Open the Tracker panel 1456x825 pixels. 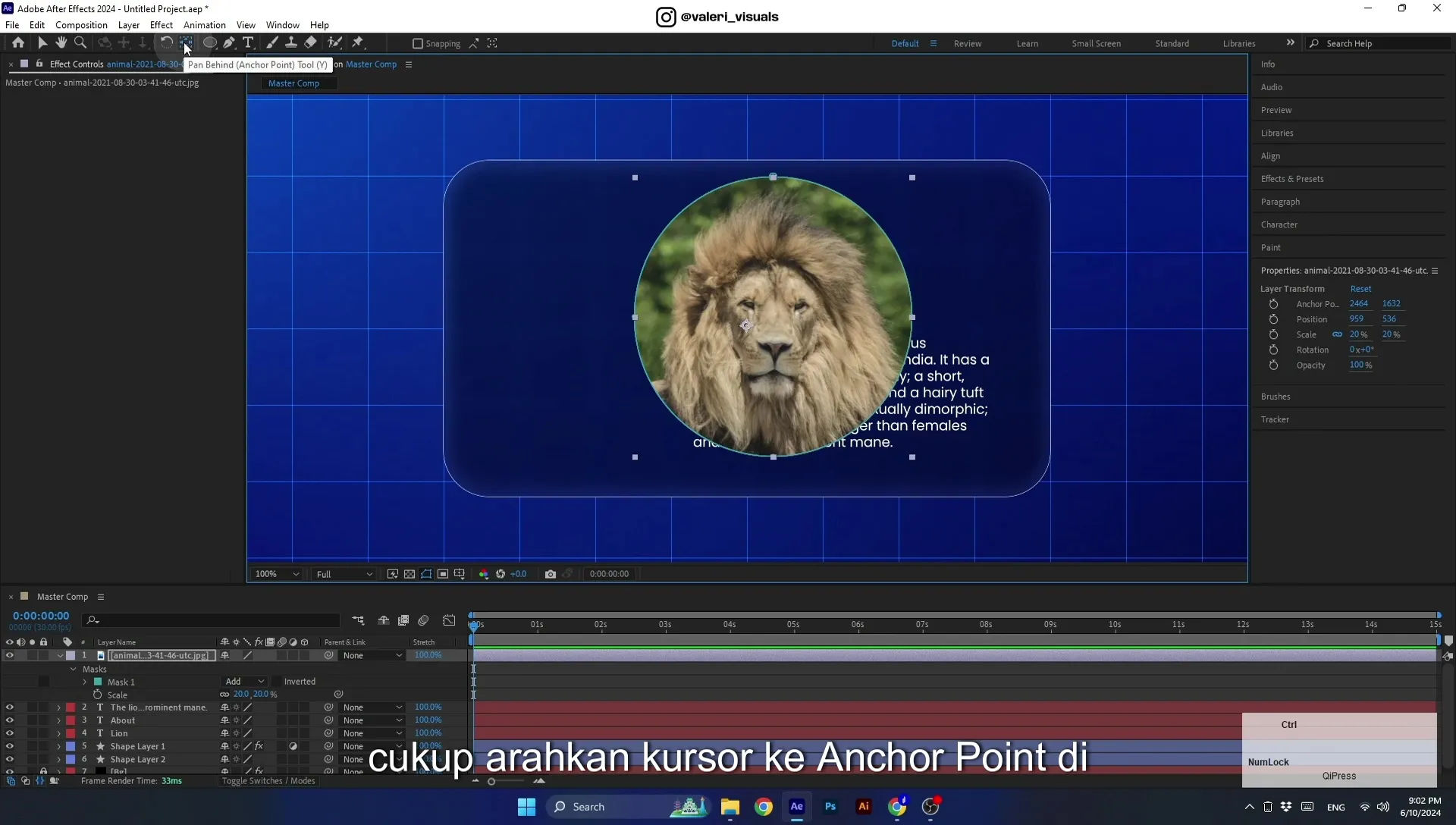pyautogui.click(x=1275, y=419)
